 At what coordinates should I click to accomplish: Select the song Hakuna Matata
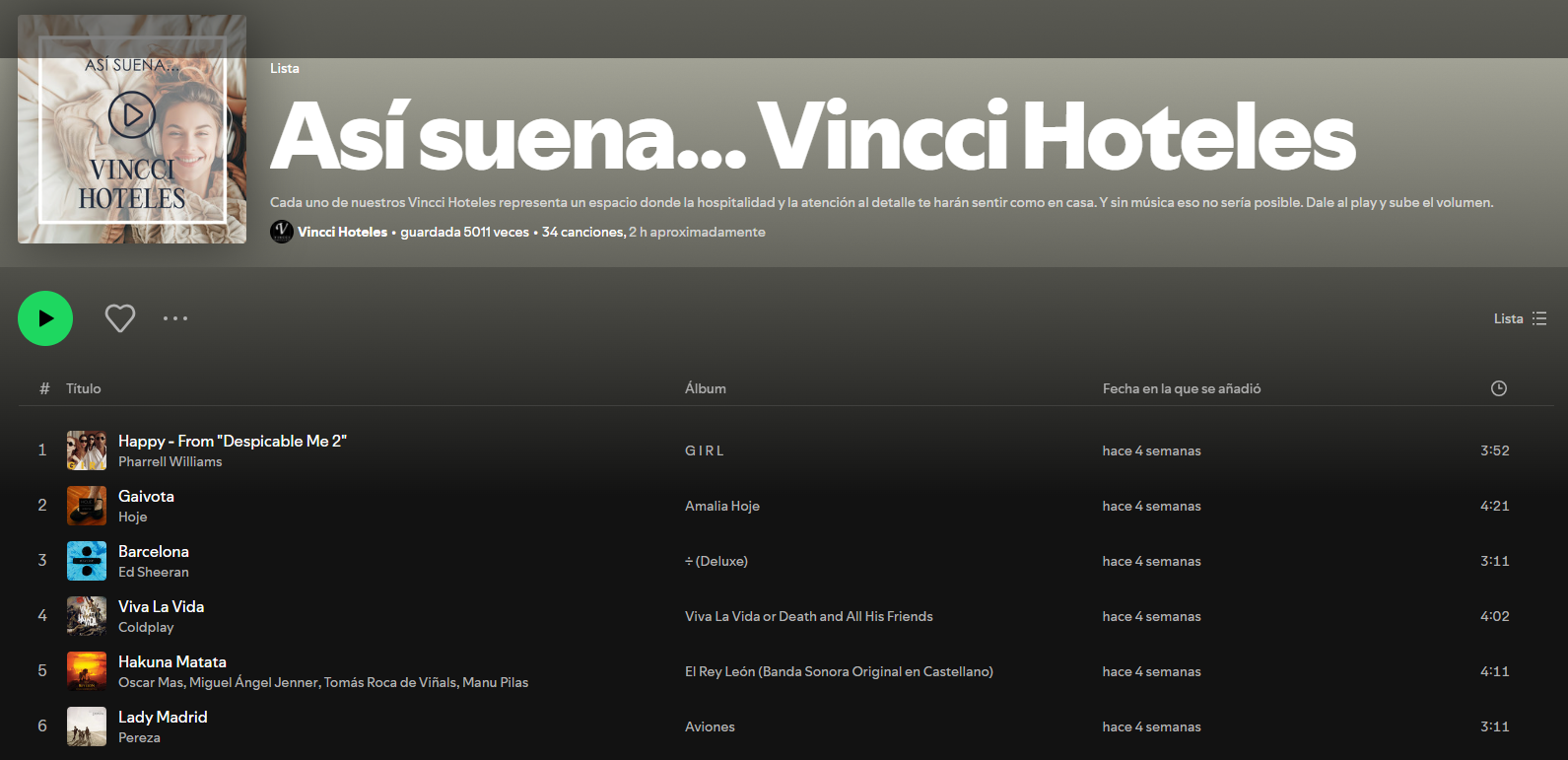[x=172, y=661]
